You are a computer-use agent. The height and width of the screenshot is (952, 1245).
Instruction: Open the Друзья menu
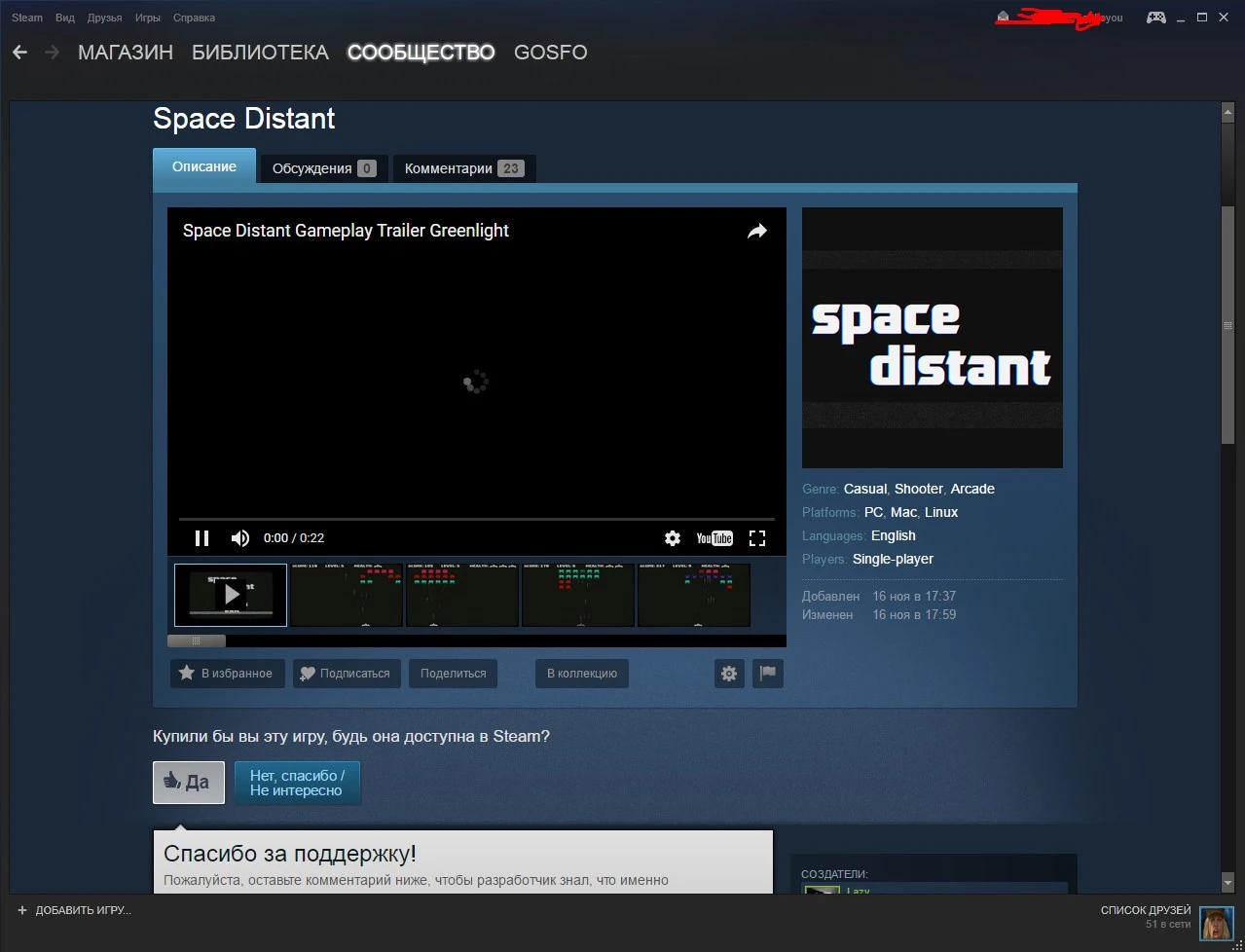point(104,18)
